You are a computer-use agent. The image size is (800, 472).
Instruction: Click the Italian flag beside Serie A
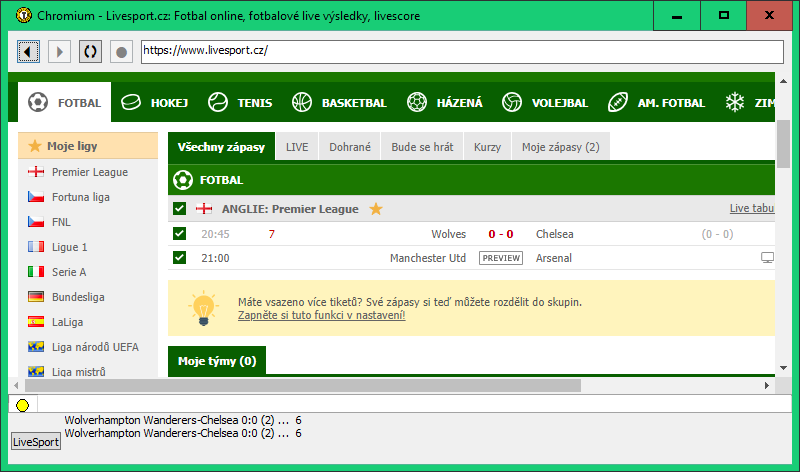36,271
